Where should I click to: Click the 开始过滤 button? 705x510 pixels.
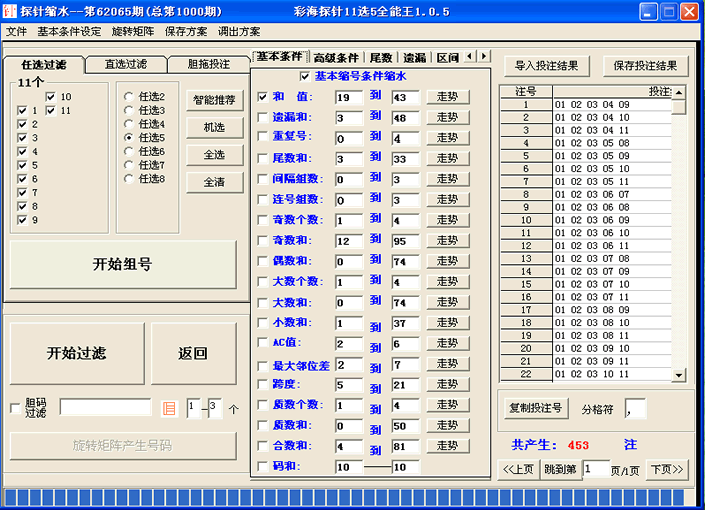76,353
